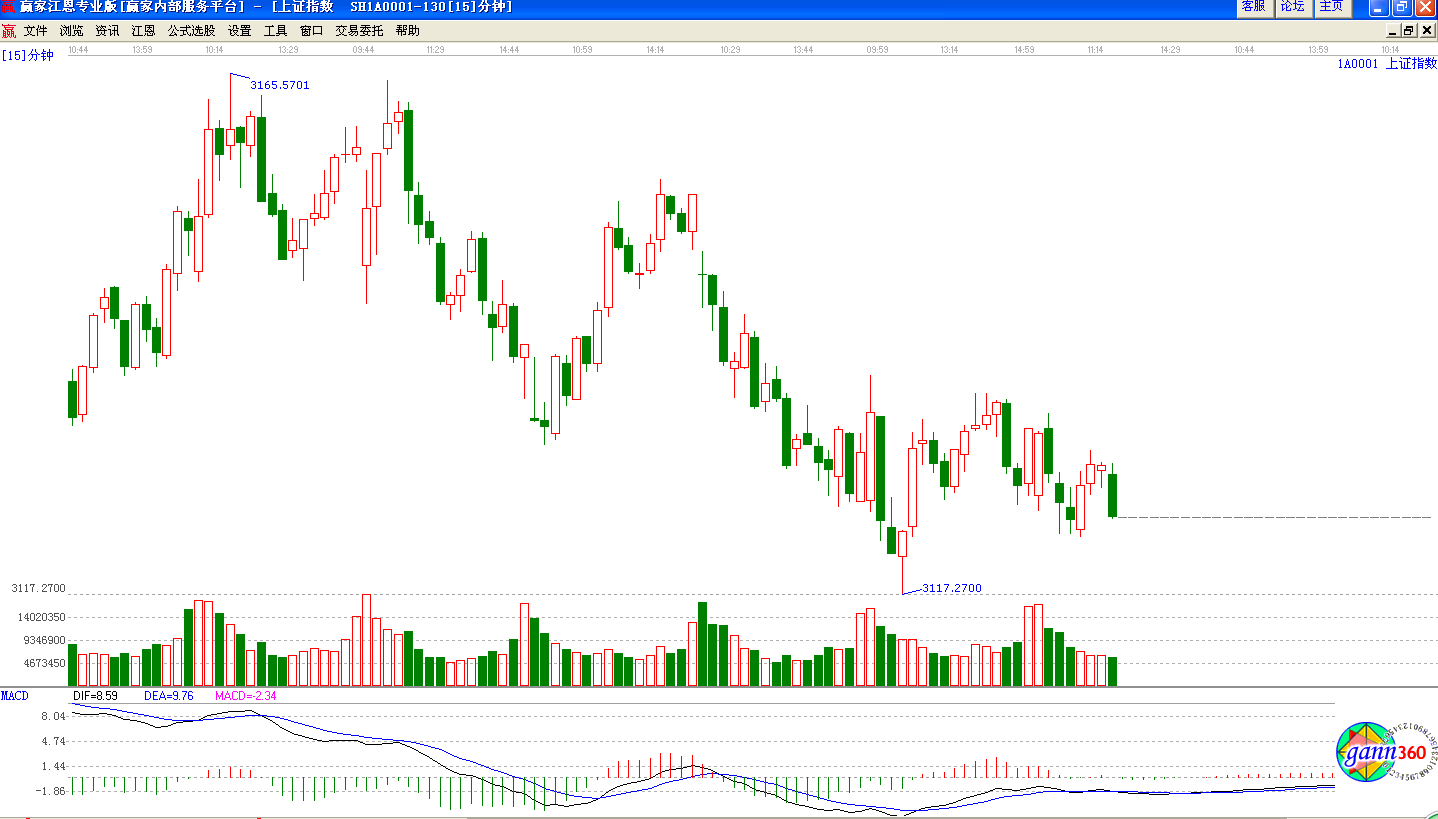The height and width of the screenshot is (819, 1438).
Task: Open the 资讯 menu
Action: coord(107,31)
